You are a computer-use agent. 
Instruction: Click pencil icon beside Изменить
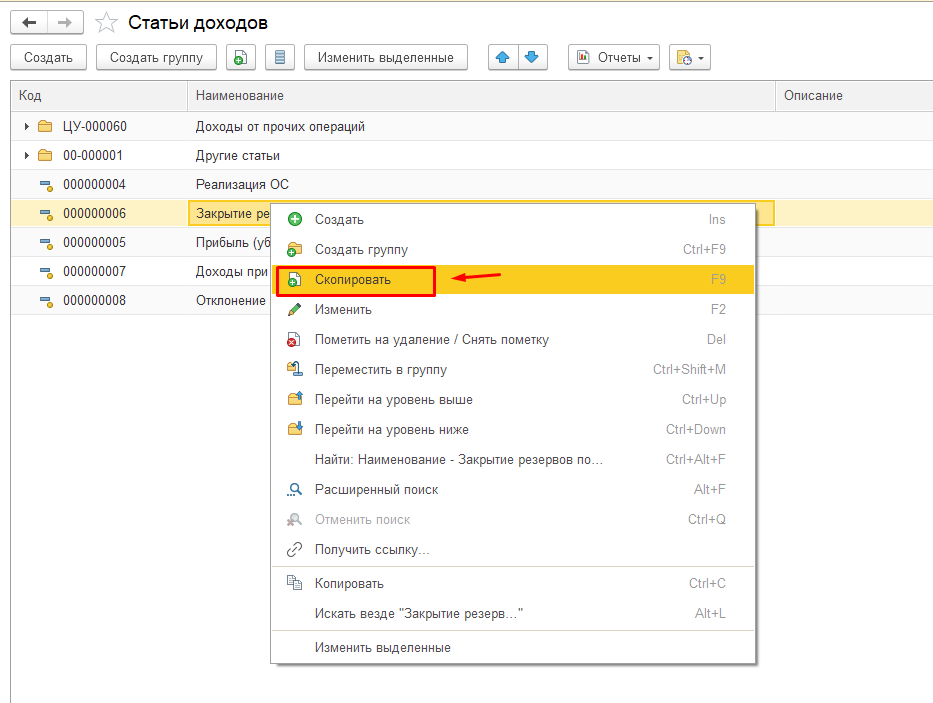tap(295, 310)
